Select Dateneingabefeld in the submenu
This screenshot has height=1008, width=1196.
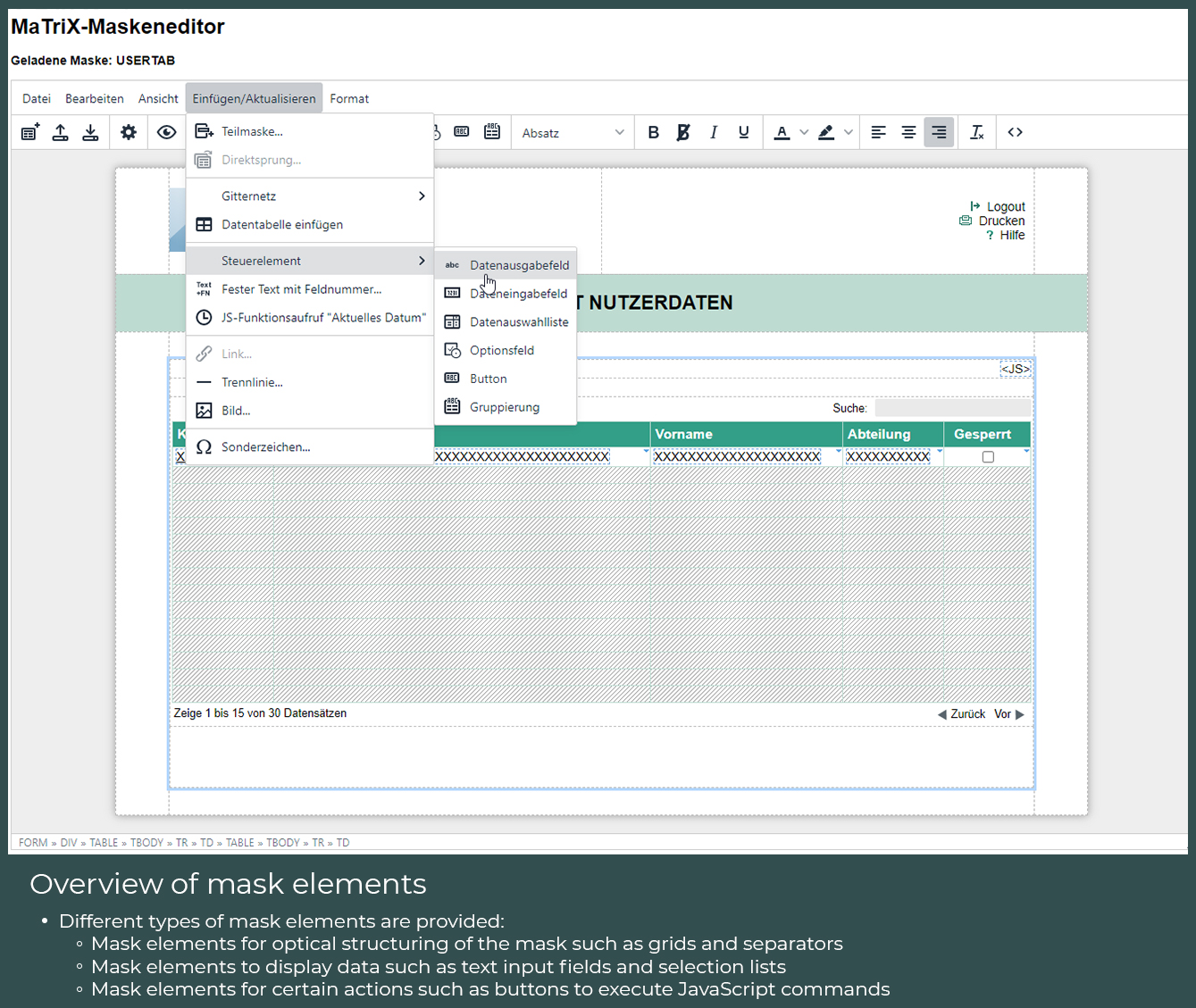pyautogui.click(x=506, y=294)
